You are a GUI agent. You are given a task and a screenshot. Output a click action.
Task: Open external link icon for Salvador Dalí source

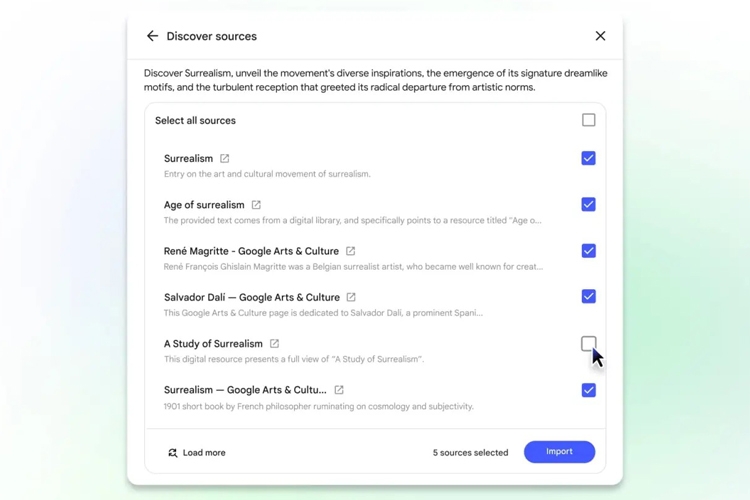point(351,297)
